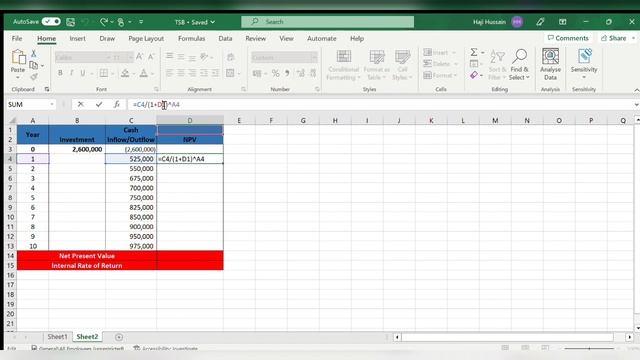Viewport: 640px width, 360px height.
Task: Switch to the Formulas tab
Action: pyautogui.click(x=191, y=38)
